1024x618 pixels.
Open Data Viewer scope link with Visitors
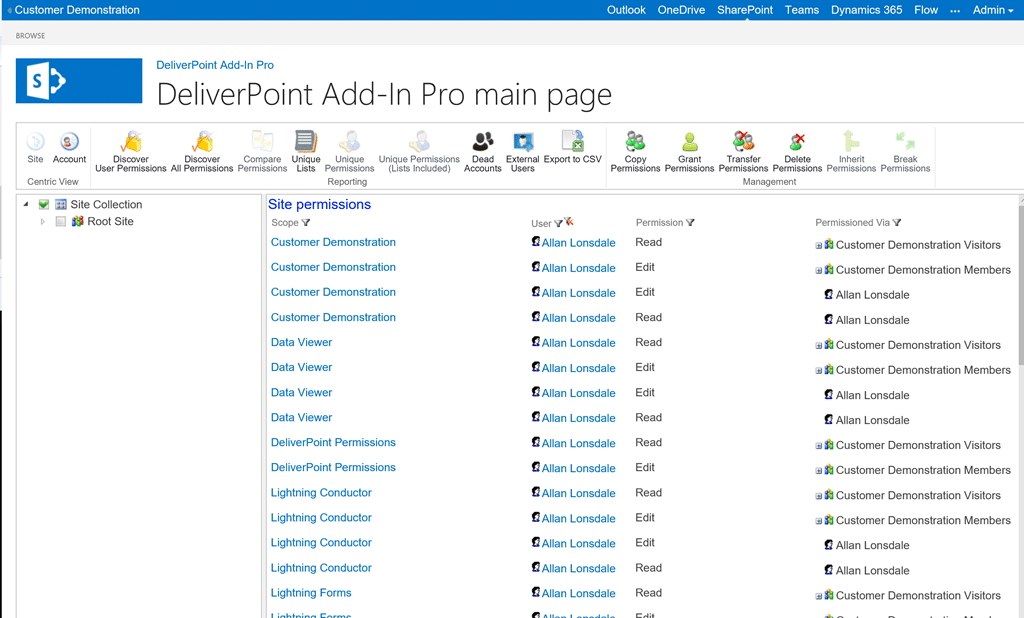301,342
